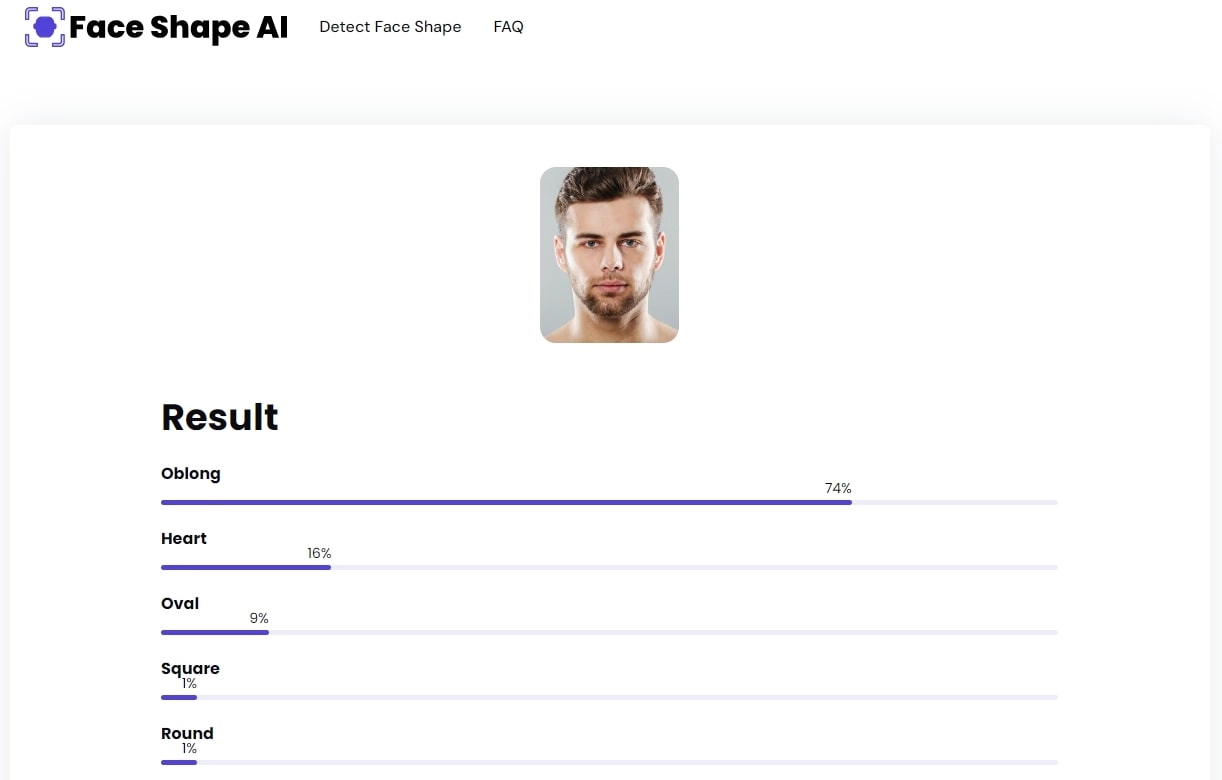Click the Face Shape AI logo icon
The width and height of the screenshot is (1222, 780).
(x=45, y=27)
